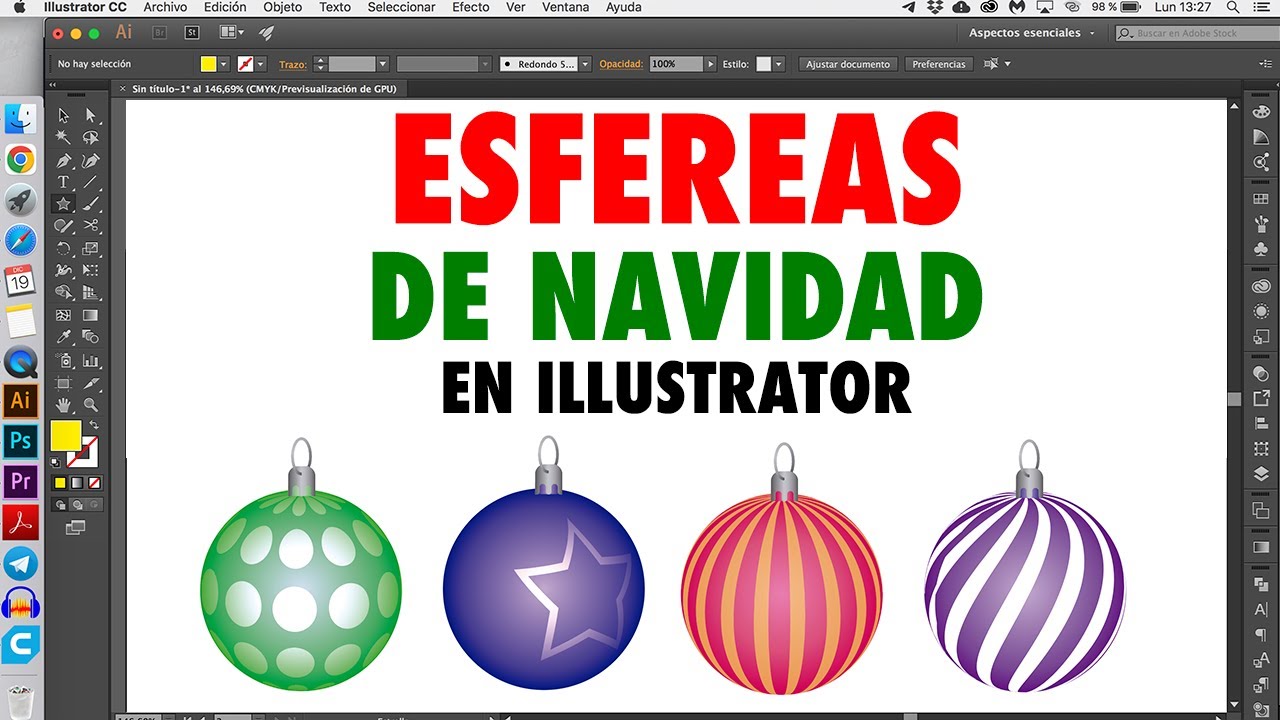Select the Lasso tool

[x=91, y=137]
